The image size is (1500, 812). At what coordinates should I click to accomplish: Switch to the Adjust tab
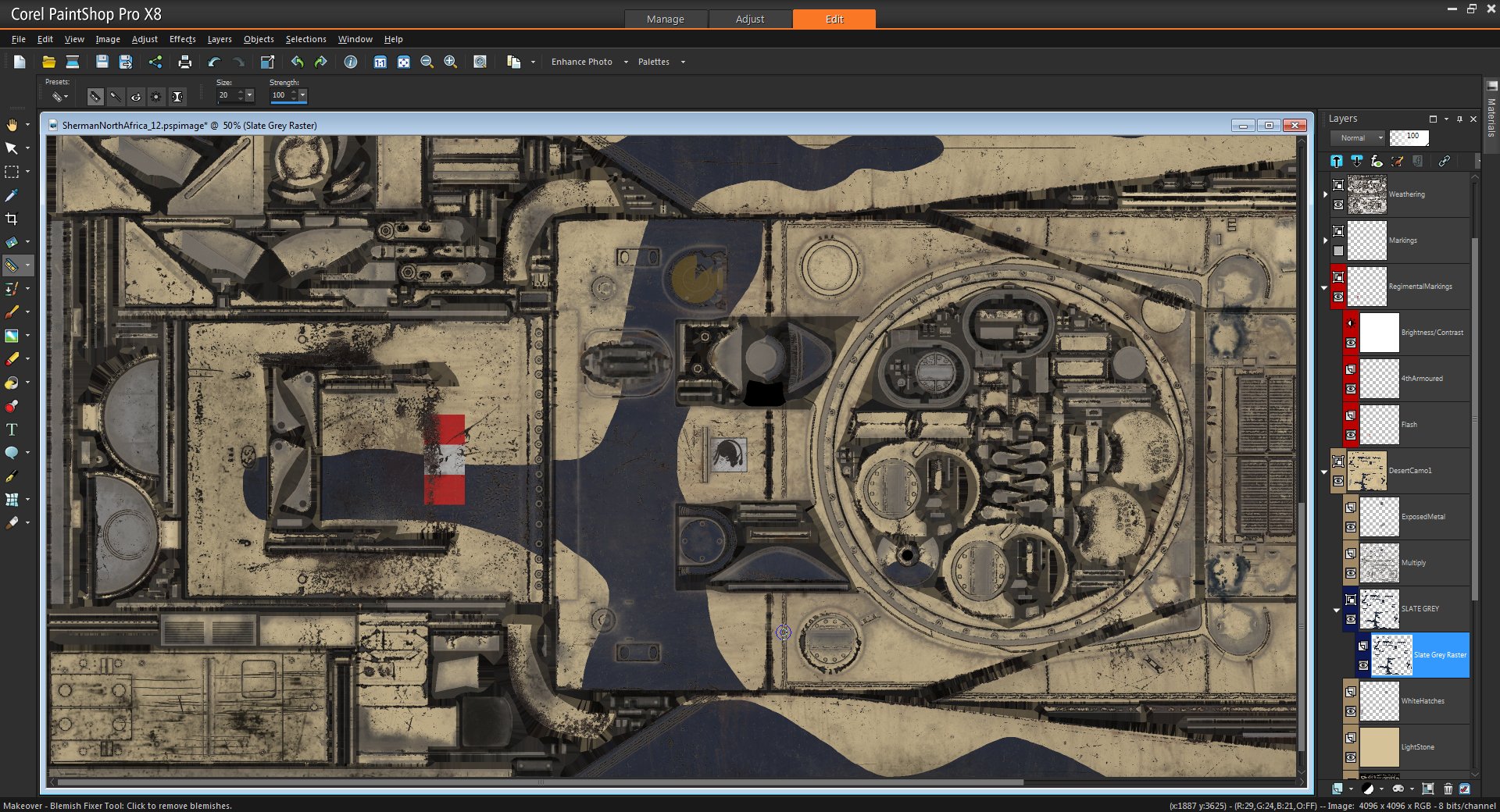pos(750,19)
